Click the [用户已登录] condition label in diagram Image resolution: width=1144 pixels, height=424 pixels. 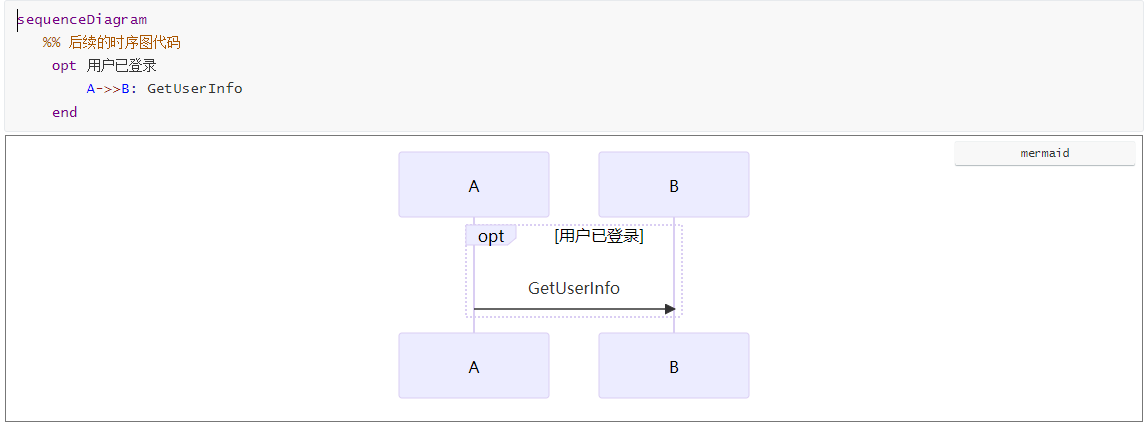(598, 236)
